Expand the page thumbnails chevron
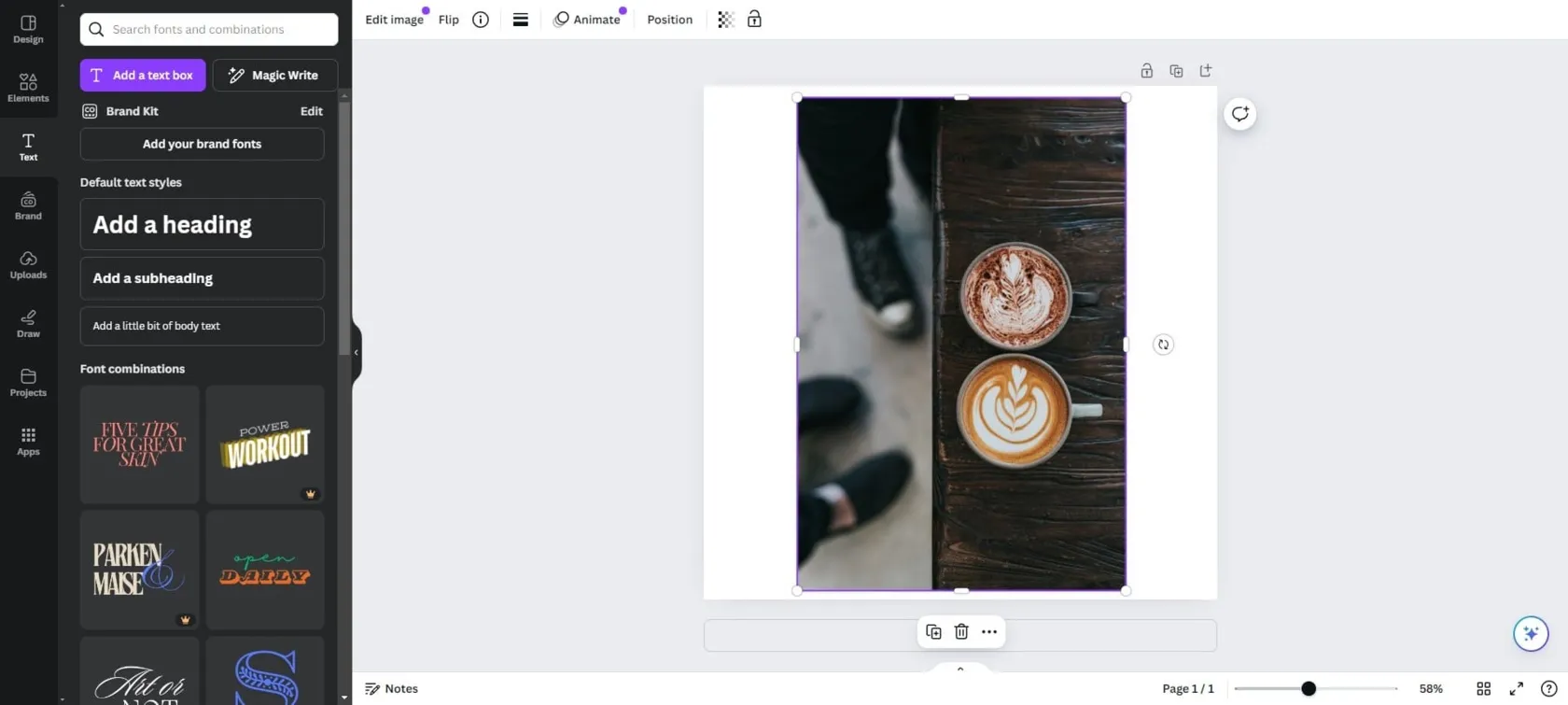 960,669
